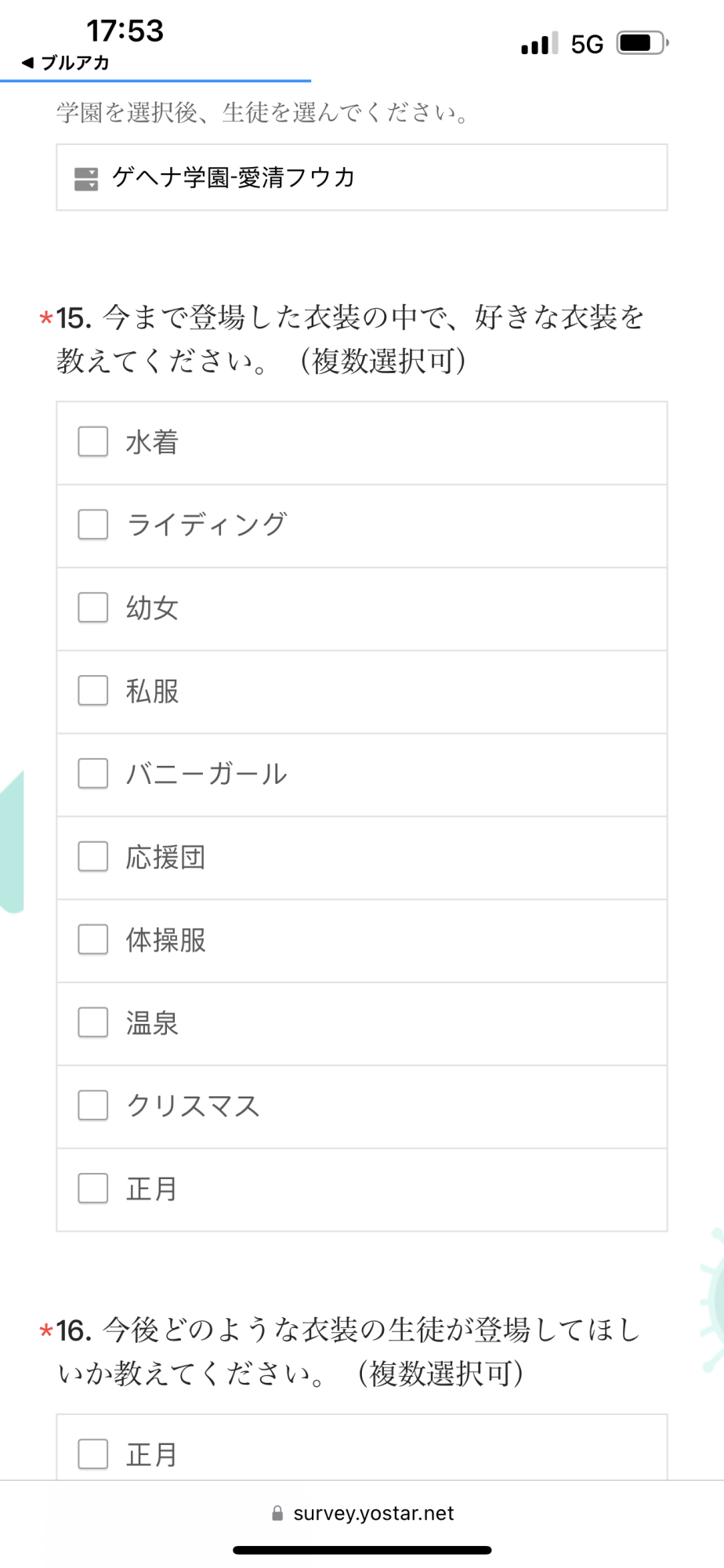Tap the back arrow to return to ブルアカ
The image size is (724, 1568).
[x=28, y=63]
